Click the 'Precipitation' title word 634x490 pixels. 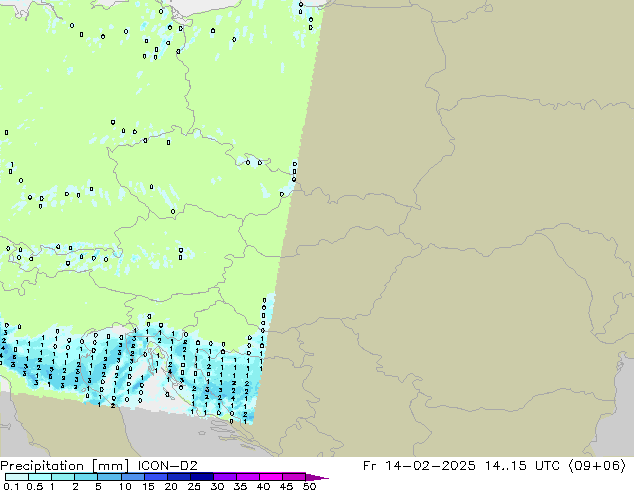click(x=42, y=466)
